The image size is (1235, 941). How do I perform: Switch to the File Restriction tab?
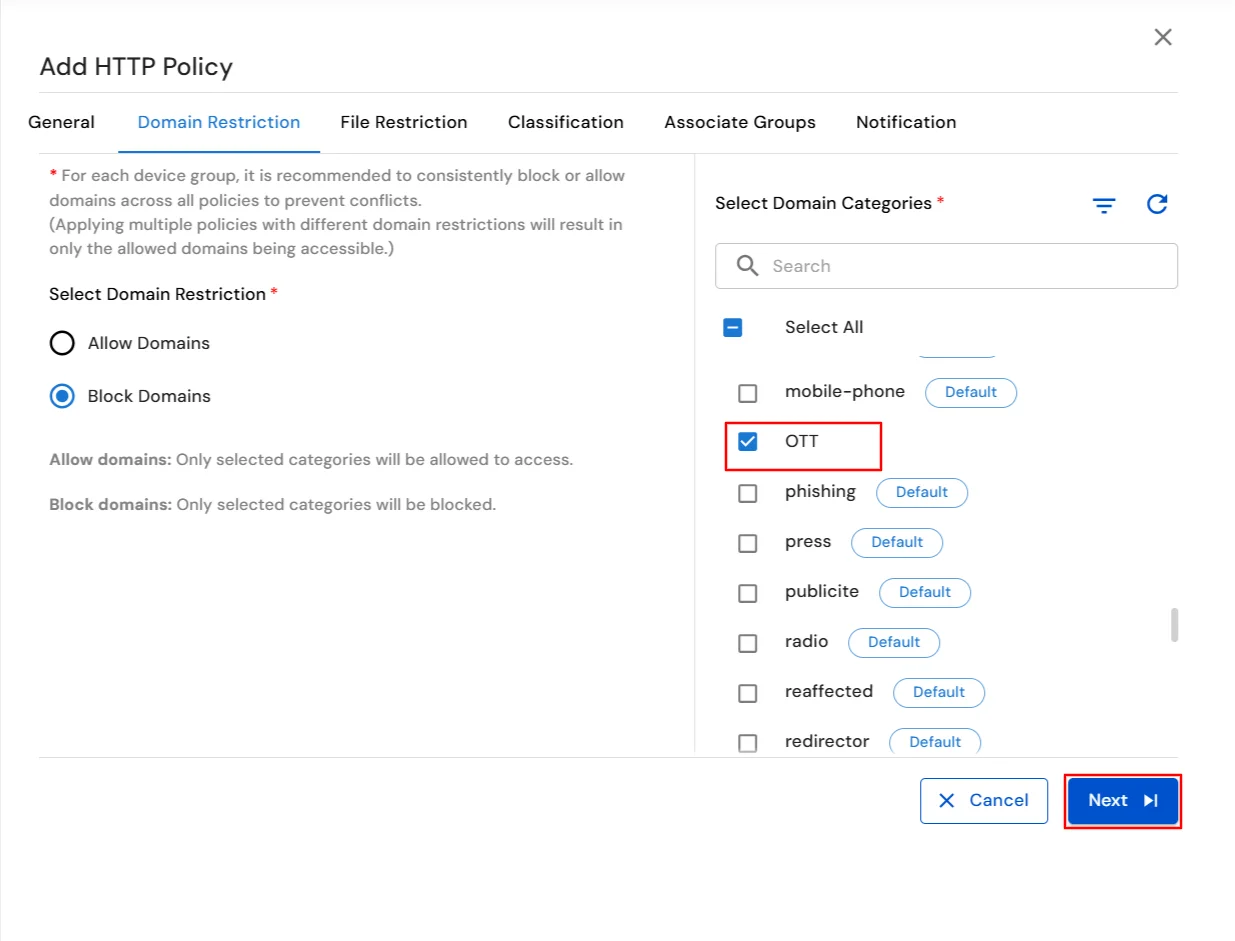pos(404,122)
